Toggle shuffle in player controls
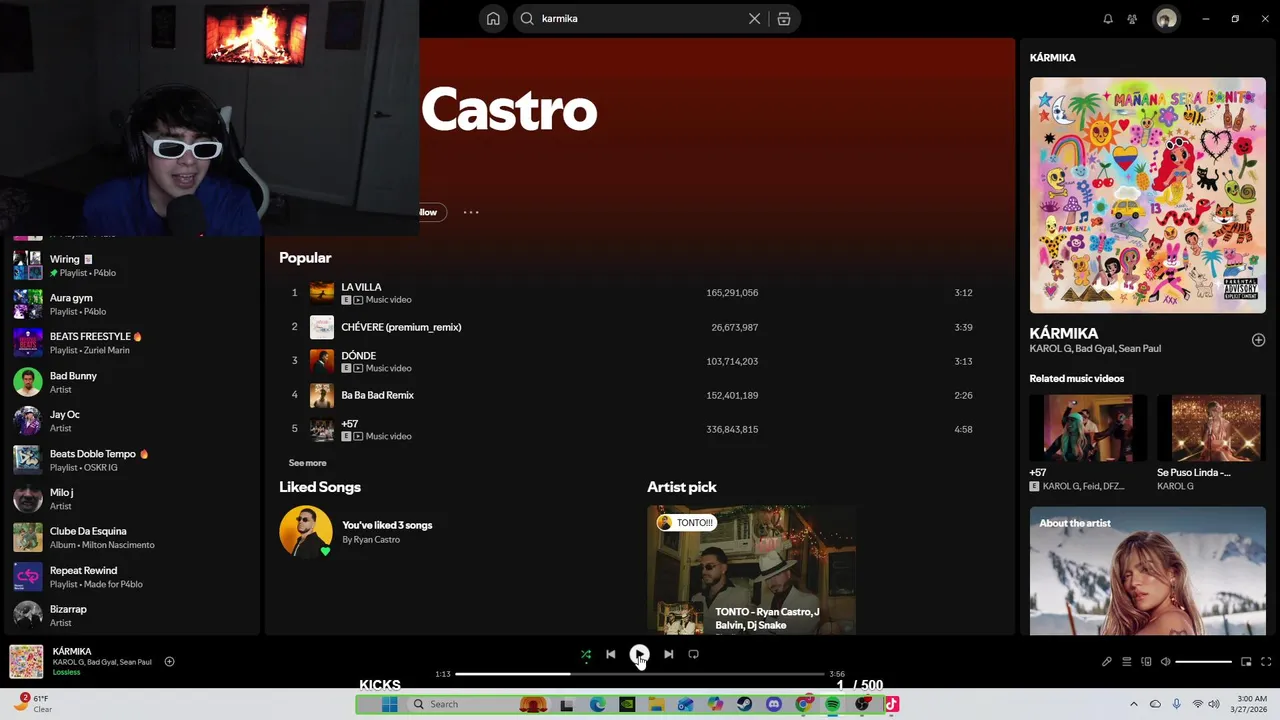Screen dimensions: 1280x720 click(586, 654)
